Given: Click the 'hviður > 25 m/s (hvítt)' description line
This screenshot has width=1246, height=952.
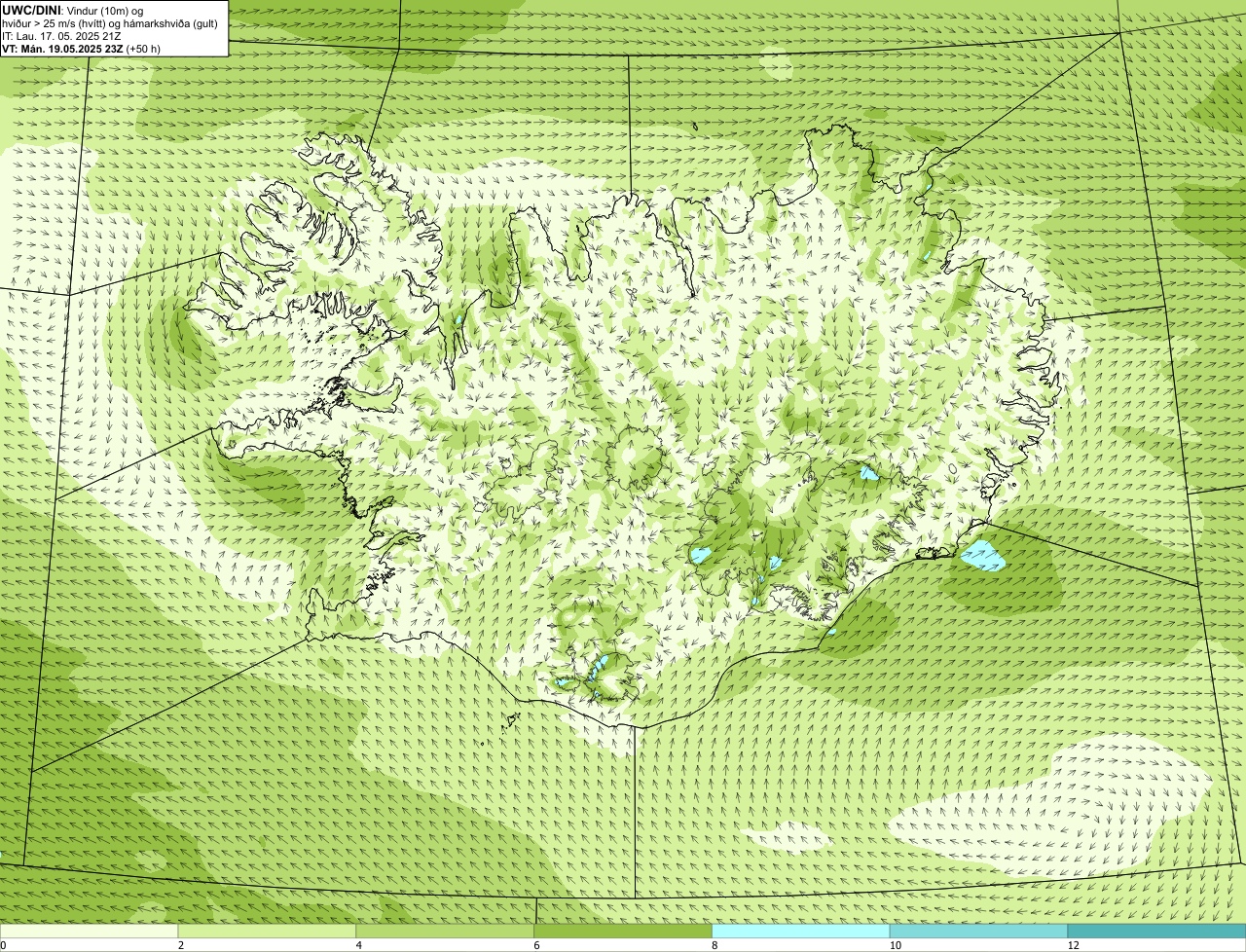Looking at the screenshot, I should coord(110,23).
